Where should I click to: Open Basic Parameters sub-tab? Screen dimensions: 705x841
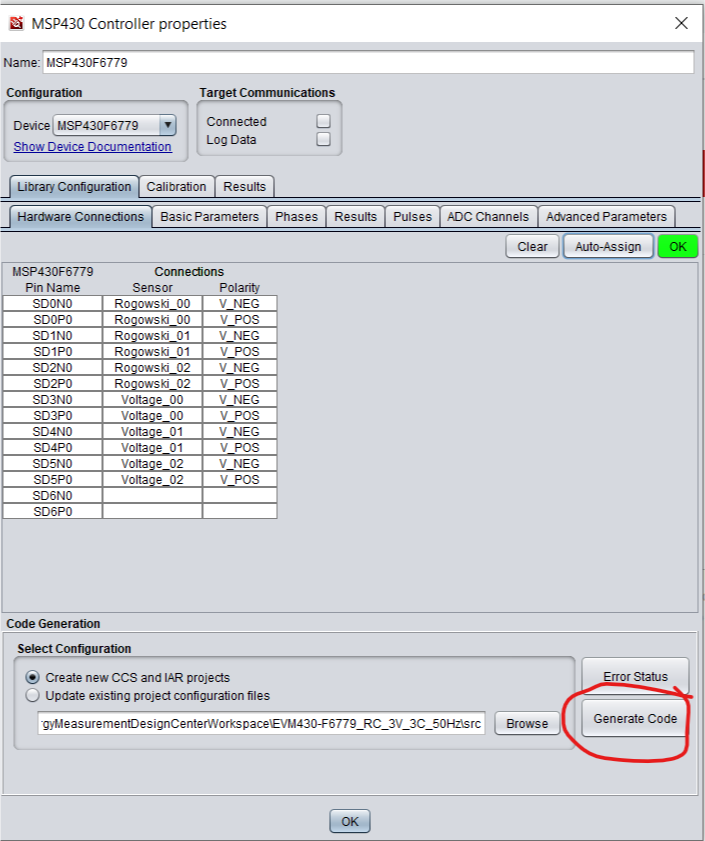[x=209, y=217]
